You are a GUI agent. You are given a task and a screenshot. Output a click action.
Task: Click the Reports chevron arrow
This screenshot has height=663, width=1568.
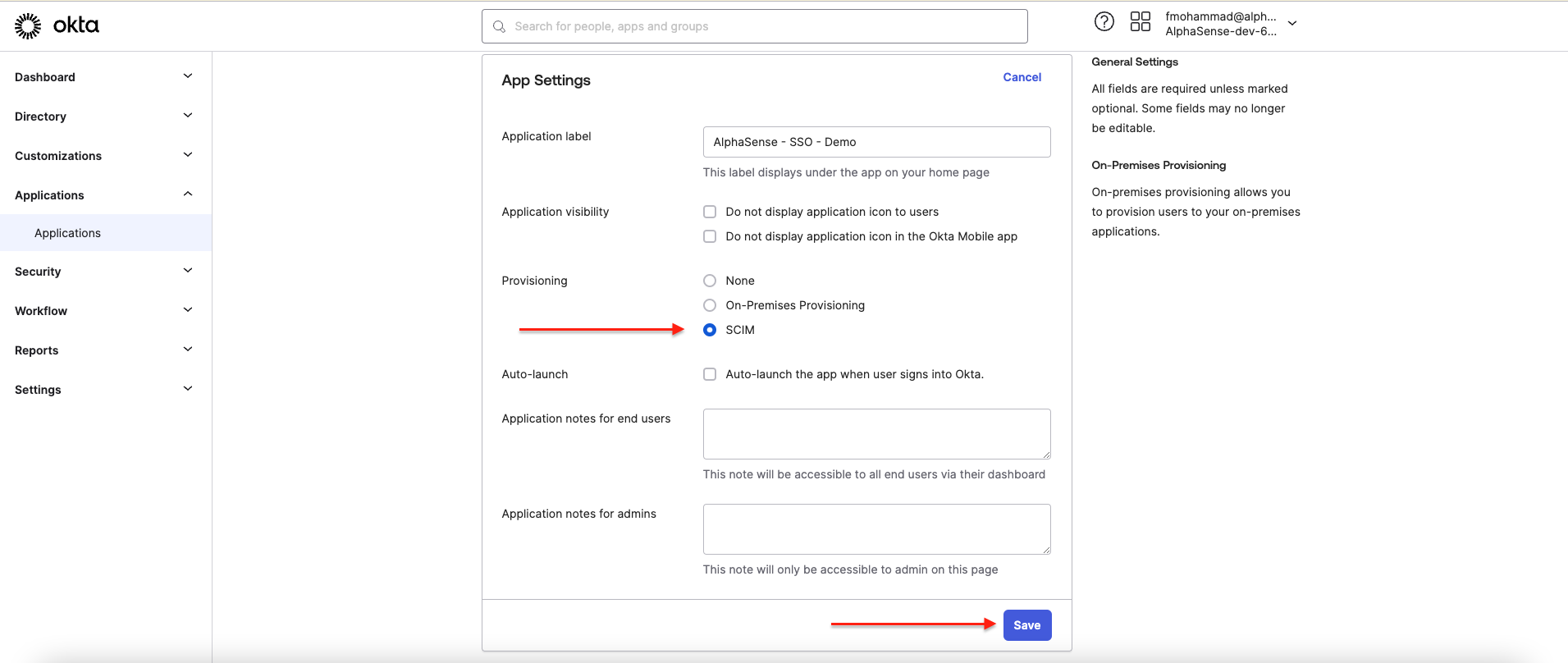point(188,350)
